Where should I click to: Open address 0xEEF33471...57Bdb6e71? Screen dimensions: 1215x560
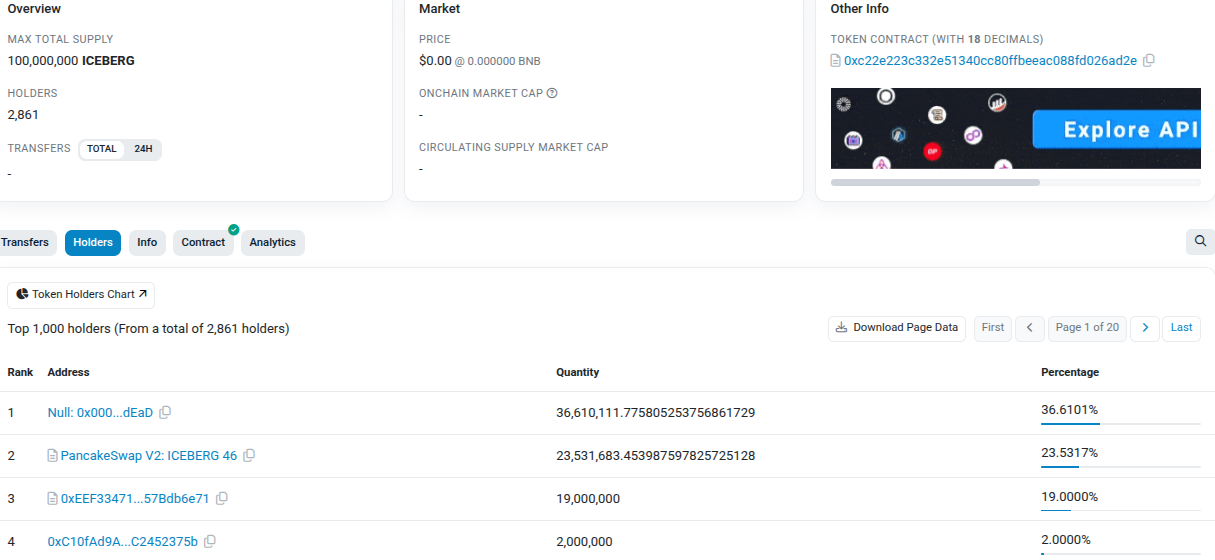(x=135, y=499)
